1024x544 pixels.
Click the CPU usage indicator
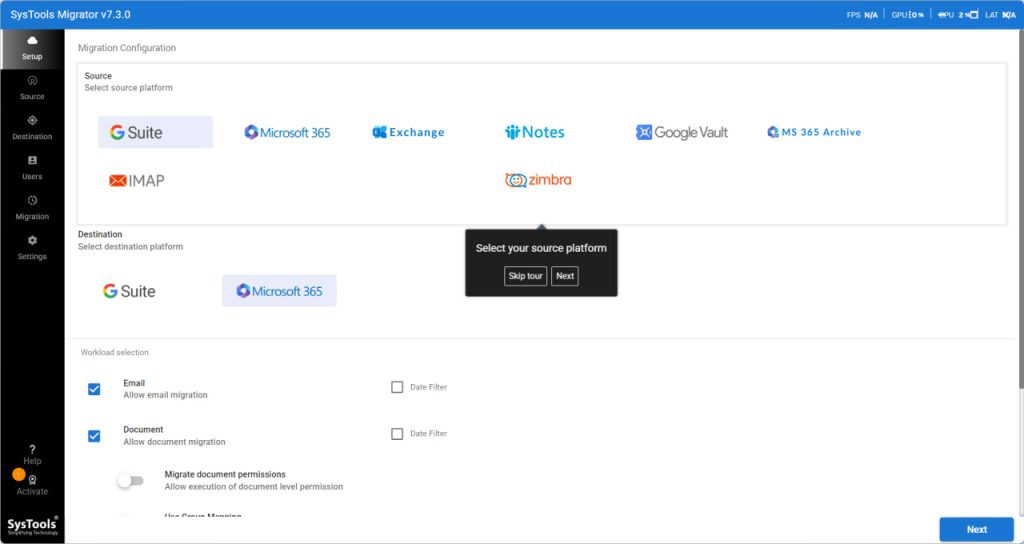point(957,14)
